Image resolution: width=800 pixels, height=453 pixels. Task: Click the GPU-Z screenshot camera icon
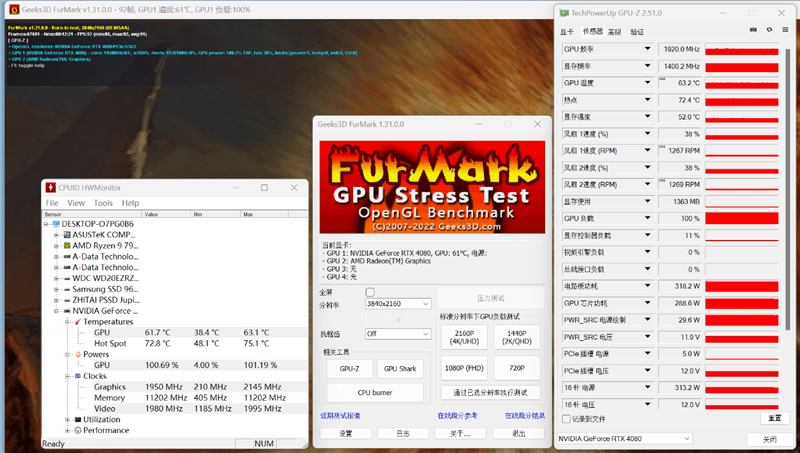tap(753, 30)
